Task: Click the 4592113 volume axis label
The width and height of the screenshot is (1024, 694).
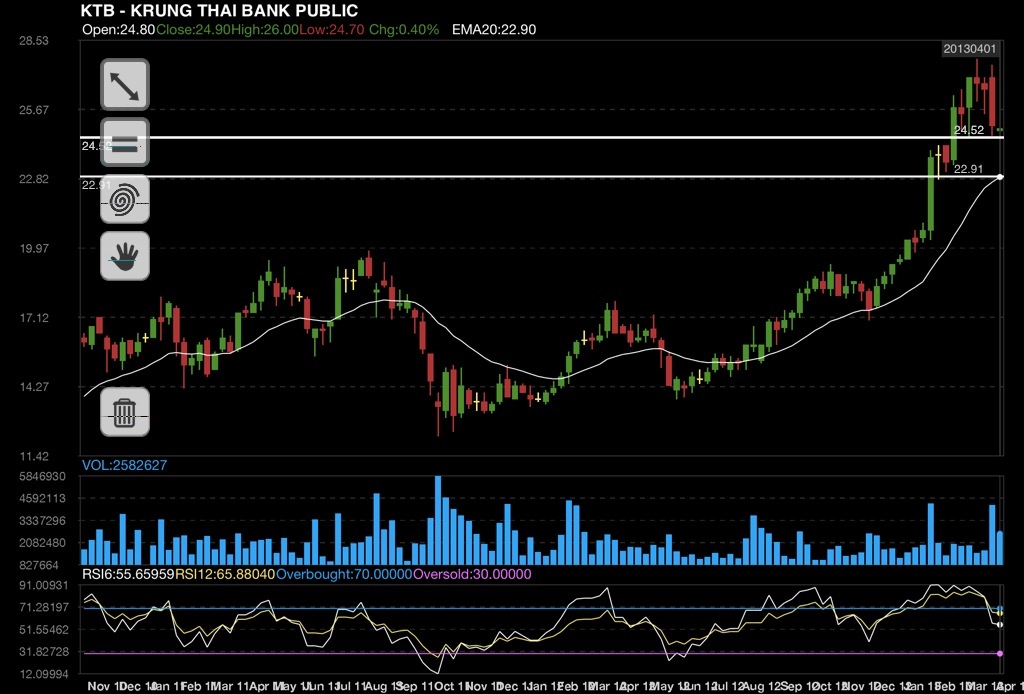Action: (43, 499)
